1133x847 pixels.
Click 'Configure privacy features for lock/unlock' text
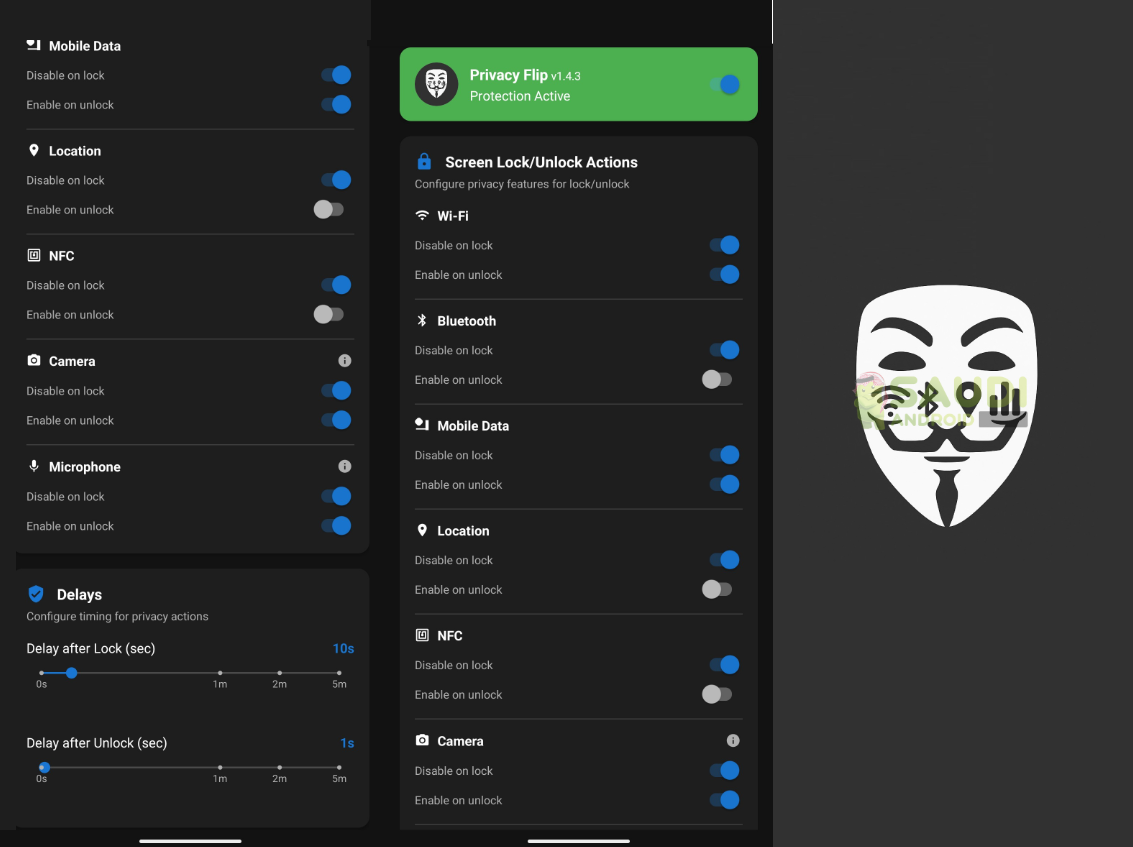pyautogui.click(x=522, y=184)
